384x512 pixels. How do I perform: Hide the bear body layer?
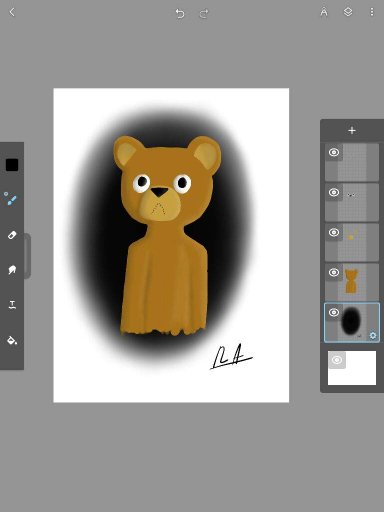coord(334,272)
